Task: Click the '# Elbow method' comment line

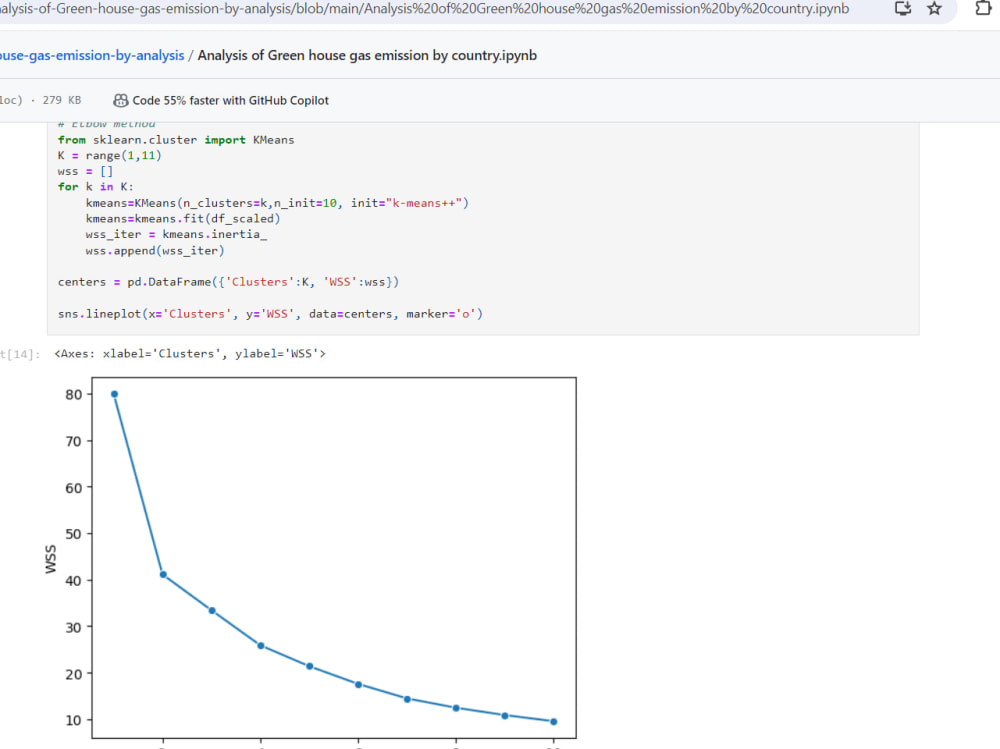Action: (110, 123)
